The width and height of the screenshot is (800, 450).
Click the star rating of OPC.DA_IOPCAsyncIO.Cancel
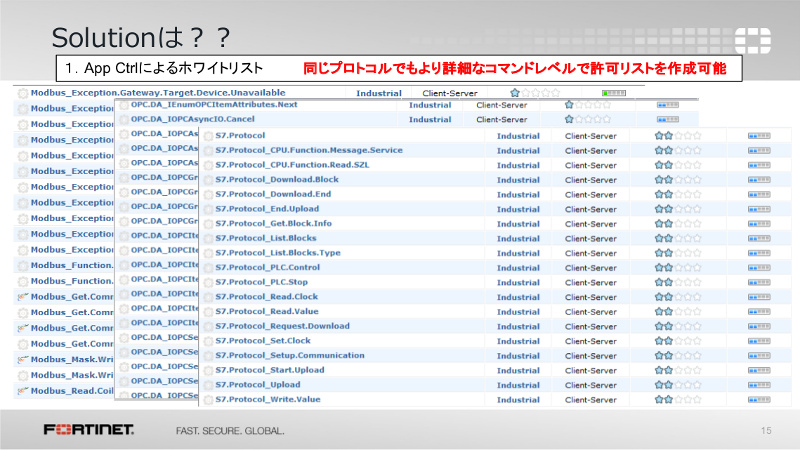(588, 119)
